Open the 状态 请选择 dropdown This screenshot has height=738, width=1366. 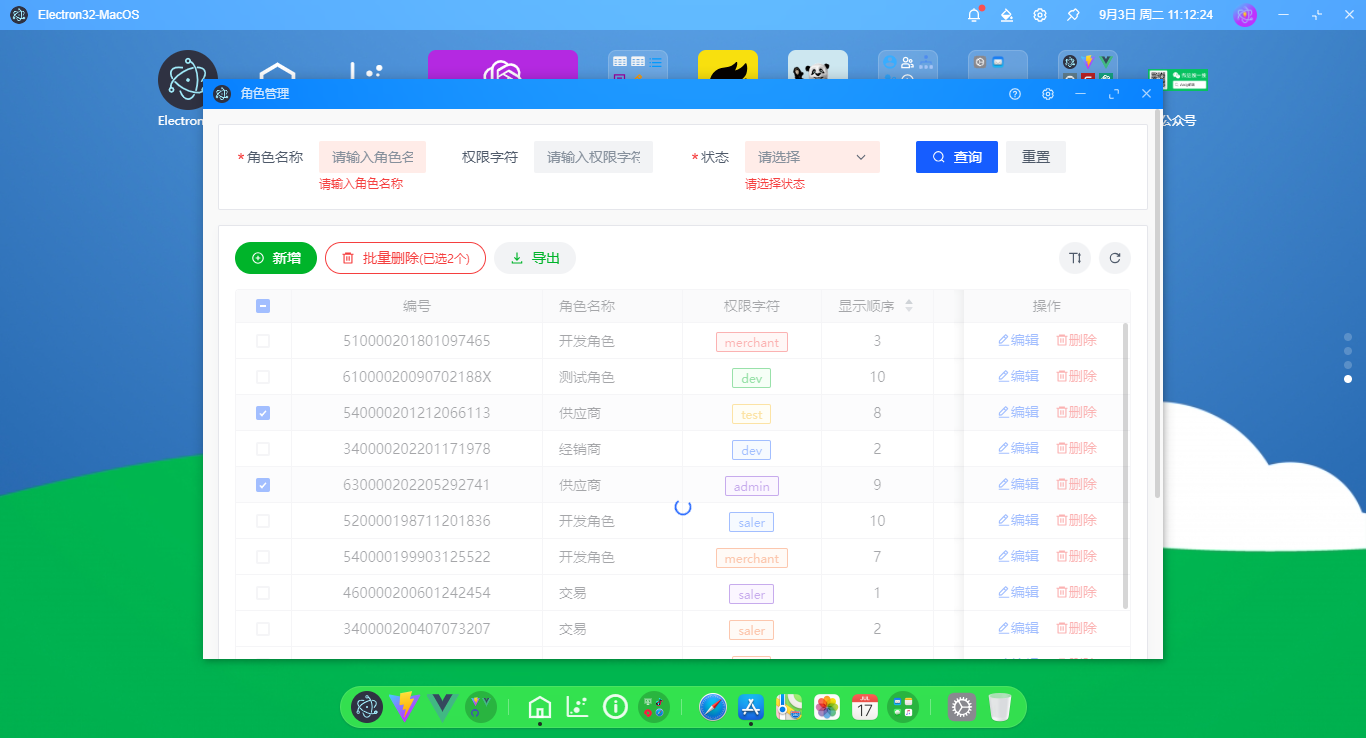pos(812,157)
